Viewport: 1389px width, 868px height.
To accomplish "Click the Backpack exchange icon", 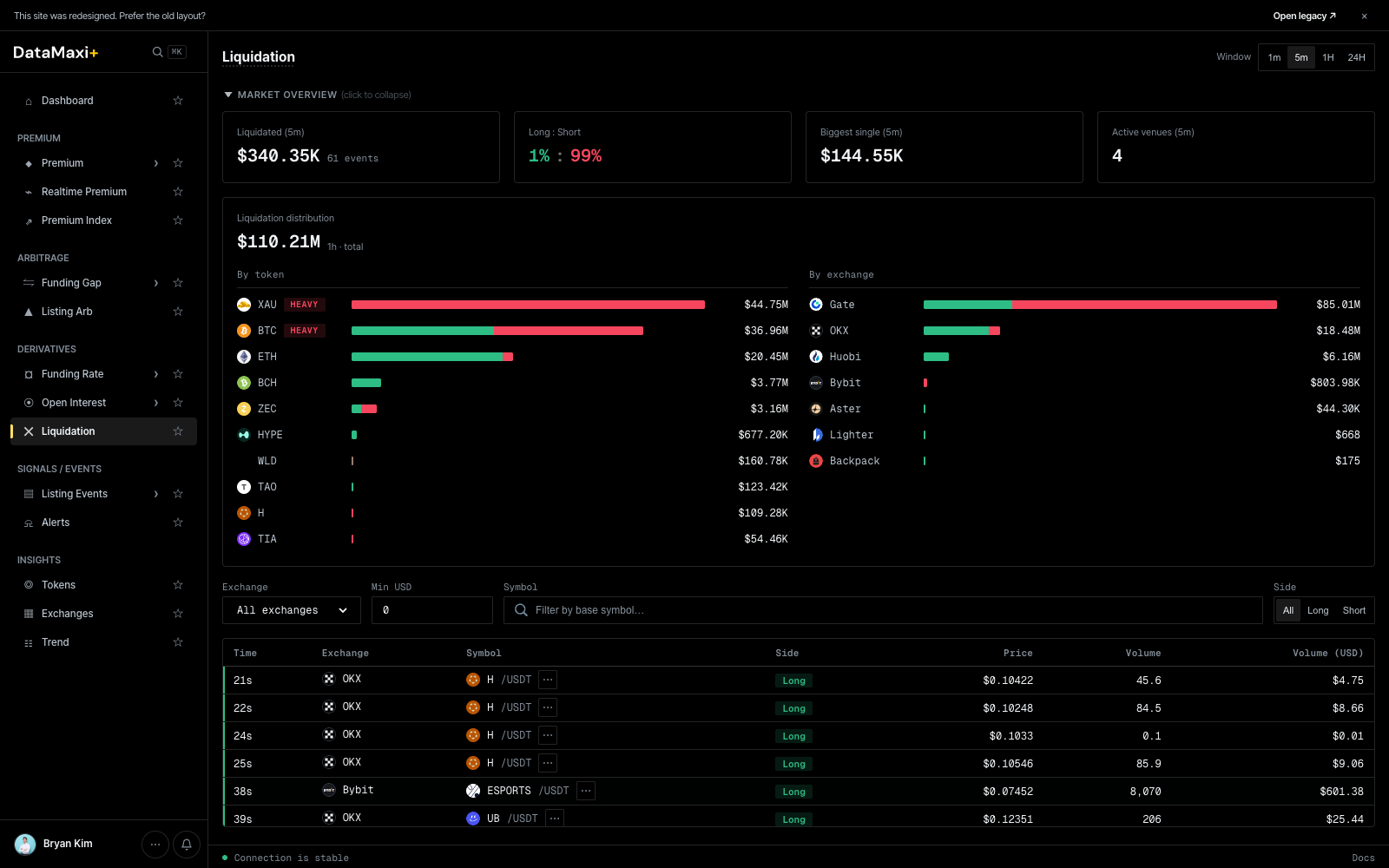I will tap(816, 461).
